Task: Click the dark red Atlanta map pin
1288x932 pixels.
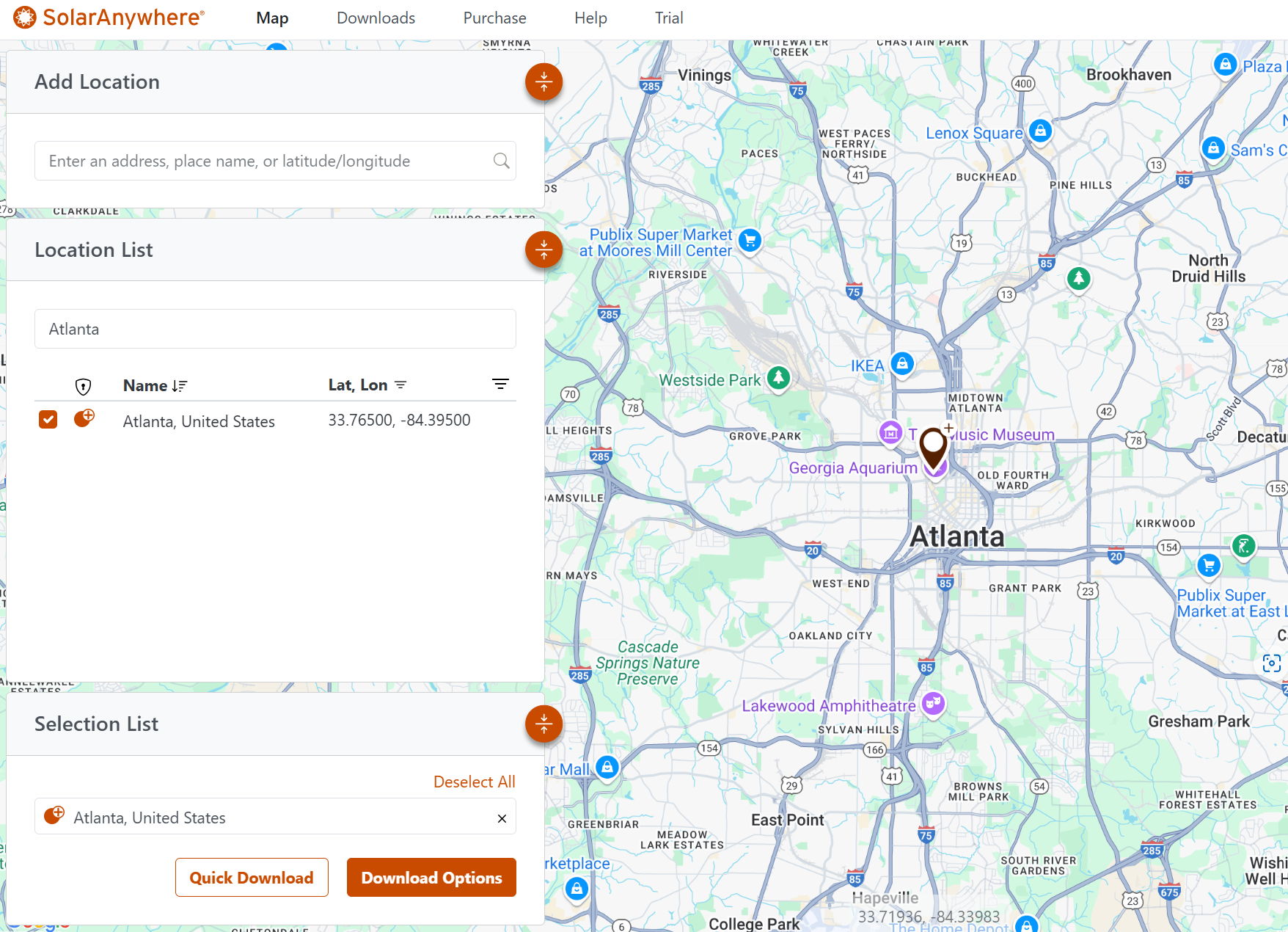Action: pos(933,445)
